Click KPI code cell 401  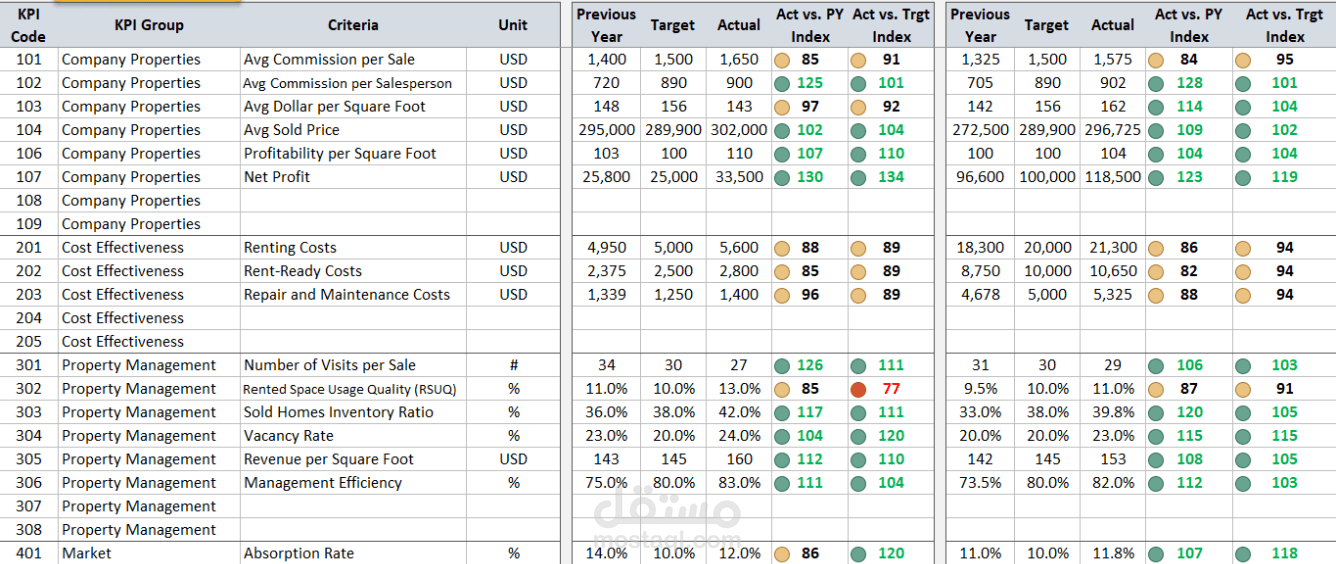[x=29, y=553]
